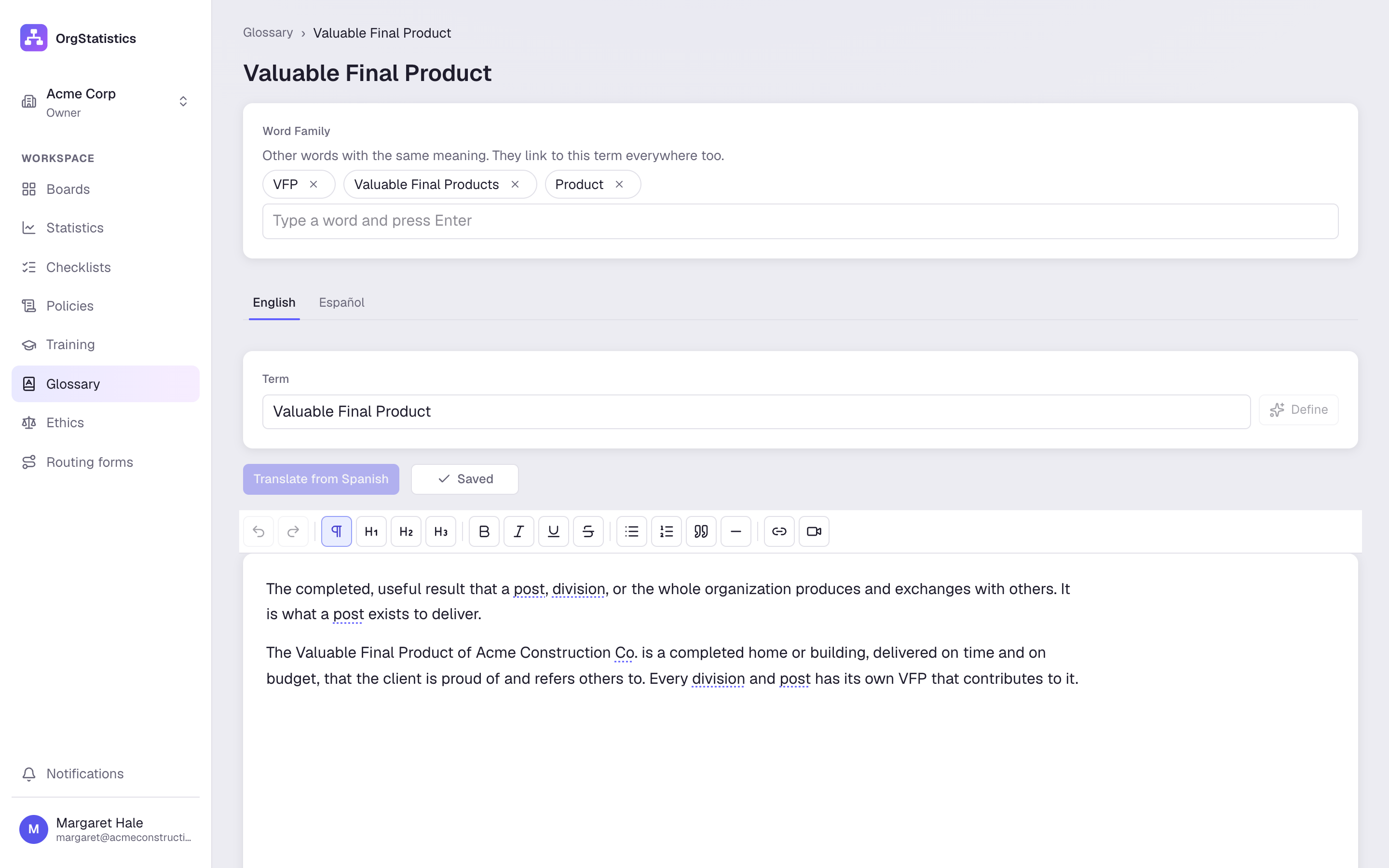The image size is (1389, 868).
Task: Set paragraph text style
Action: point(336,531)
